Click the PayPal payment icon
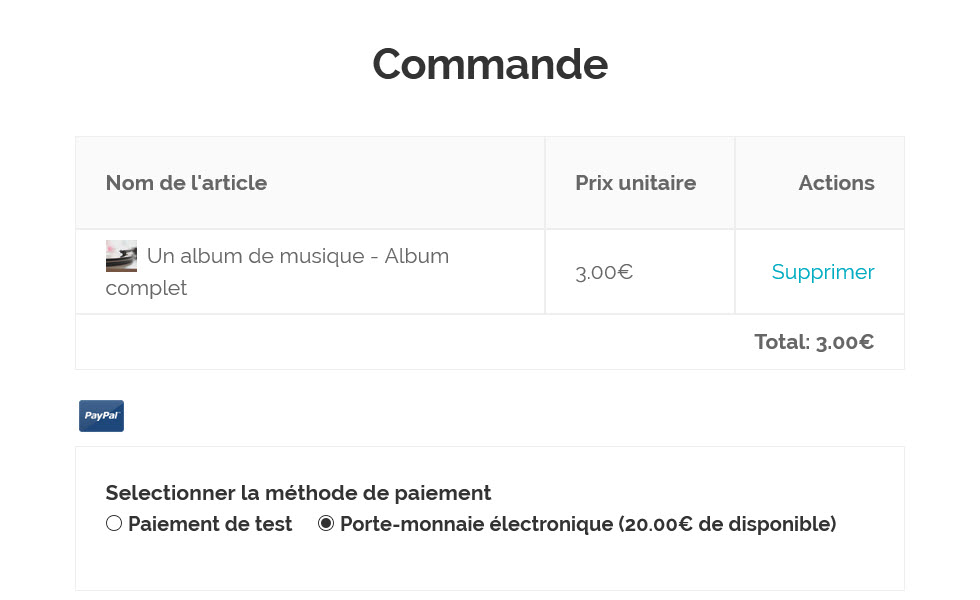This screenshot has height=600, width=980. click(x=101, y=416)
